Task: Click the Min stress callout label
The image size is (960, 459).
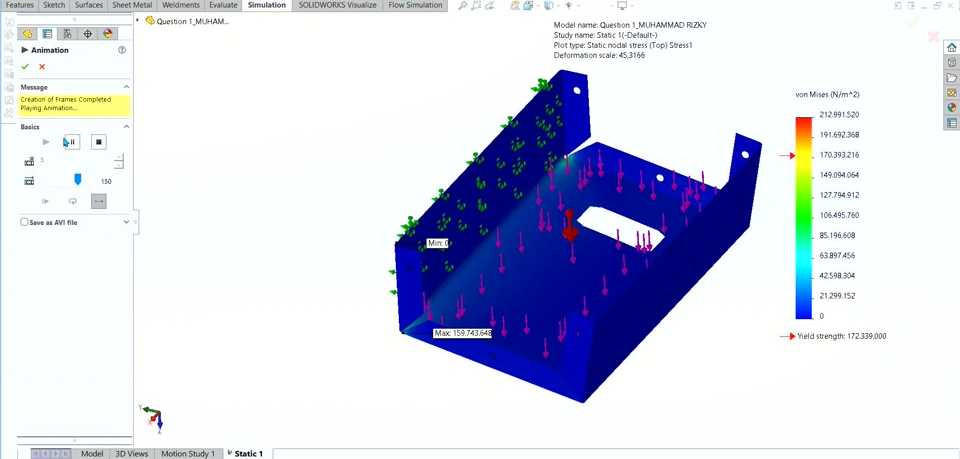Action: click(438, 244)
